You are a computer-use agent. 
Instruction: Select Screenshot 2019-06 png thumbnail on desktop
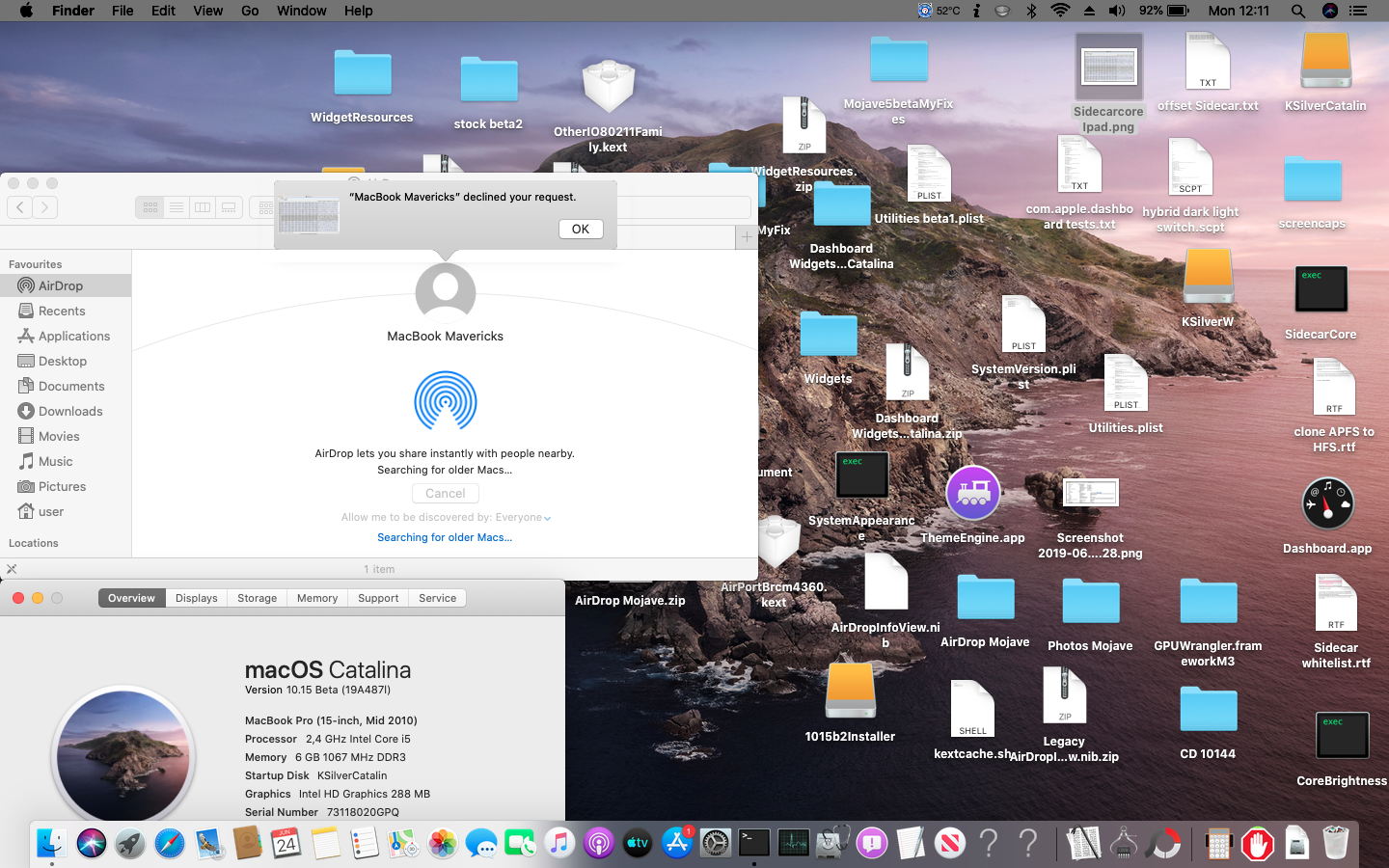pos(1090,493)
